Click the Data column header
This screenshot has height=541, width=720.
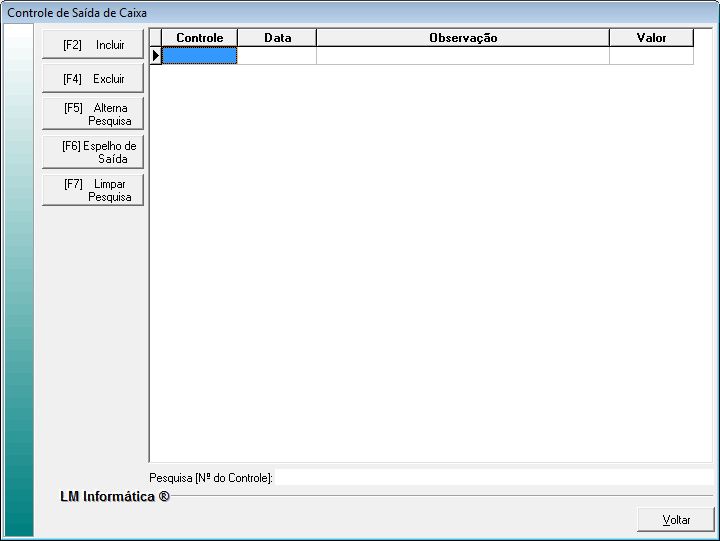[x=277, y=38]
